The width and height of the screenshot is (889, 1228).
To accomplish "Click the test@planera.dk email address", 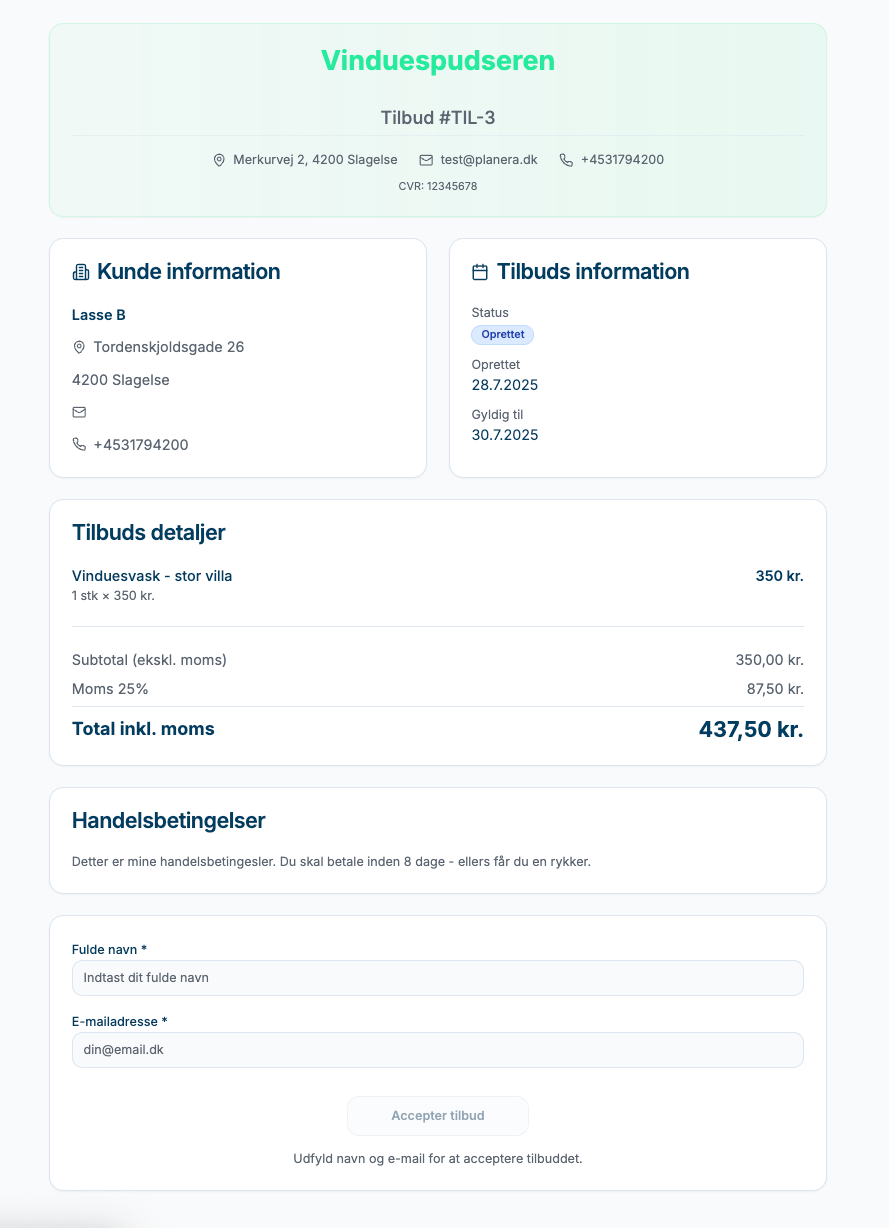I will [x=489, y=160].
